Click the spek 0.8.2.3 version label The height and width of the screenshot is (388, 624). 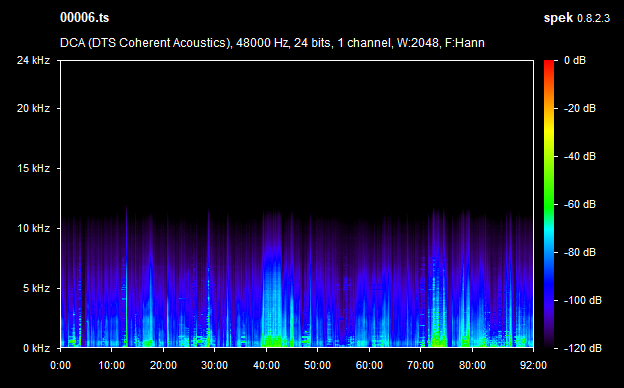[577, 18]
